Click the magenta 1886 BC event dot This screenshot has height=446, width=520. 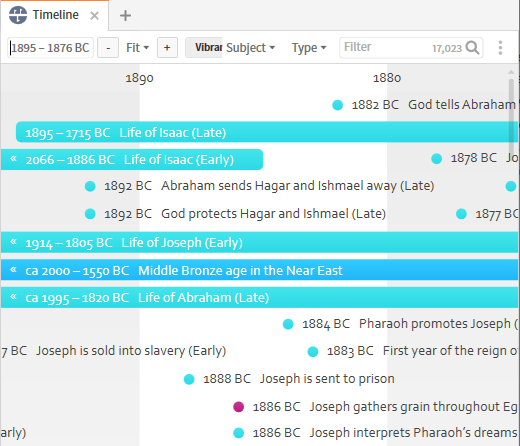click(x=239, y=407)
